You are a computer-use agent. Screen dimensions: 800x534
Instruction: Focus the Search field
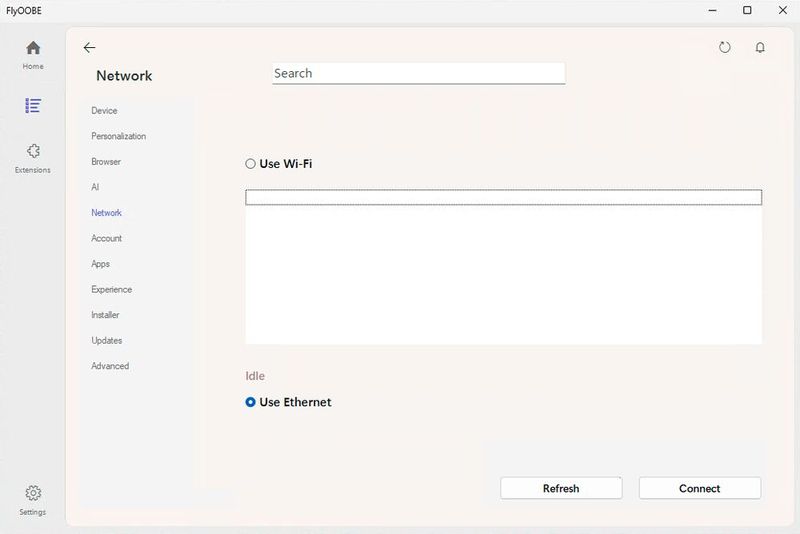[x=418, y=73]
